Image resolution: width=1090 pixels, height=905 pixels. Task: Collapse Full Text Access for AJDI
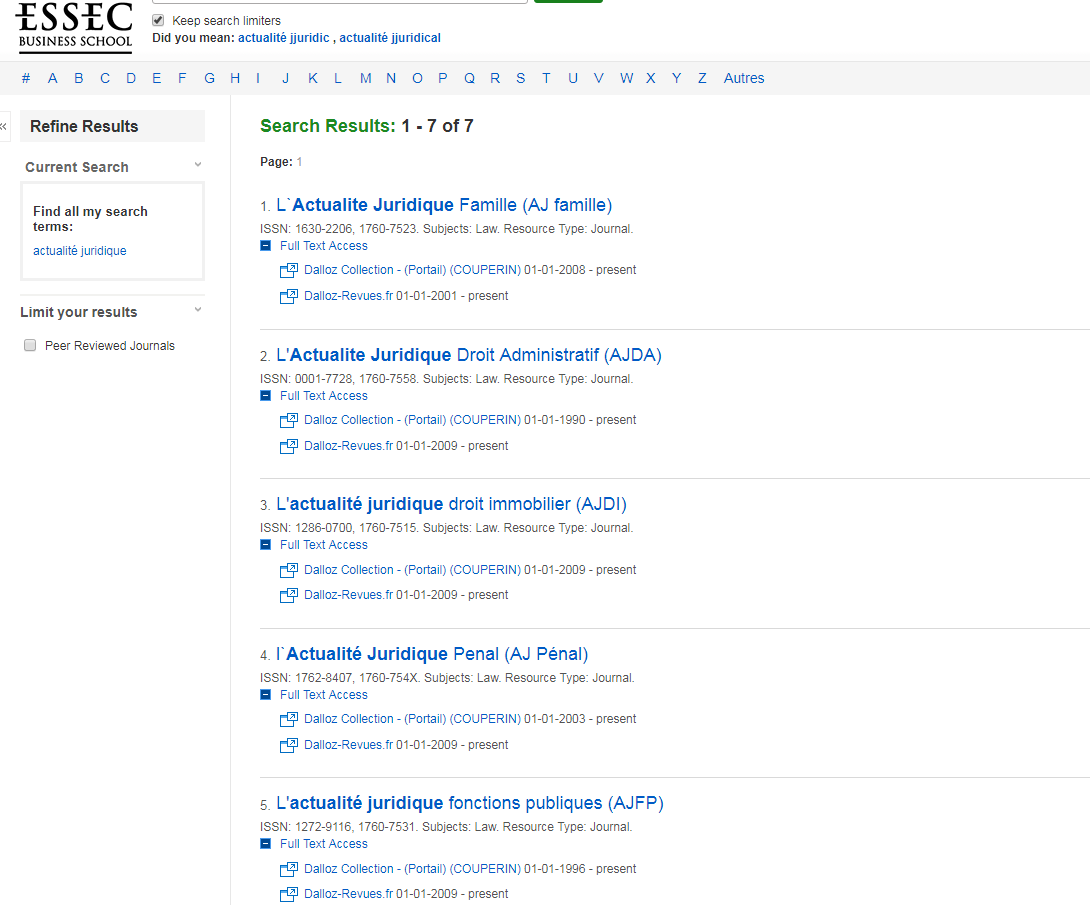click(x=266, y=545)
